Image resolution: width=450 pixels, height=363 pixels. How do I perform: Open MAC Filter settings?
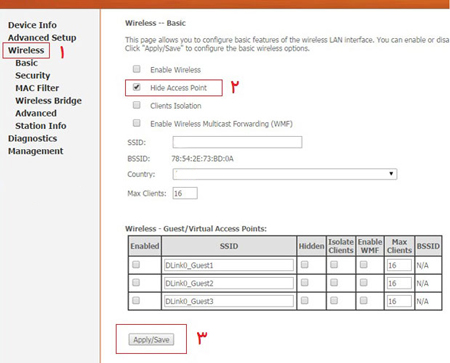[37, 88]
